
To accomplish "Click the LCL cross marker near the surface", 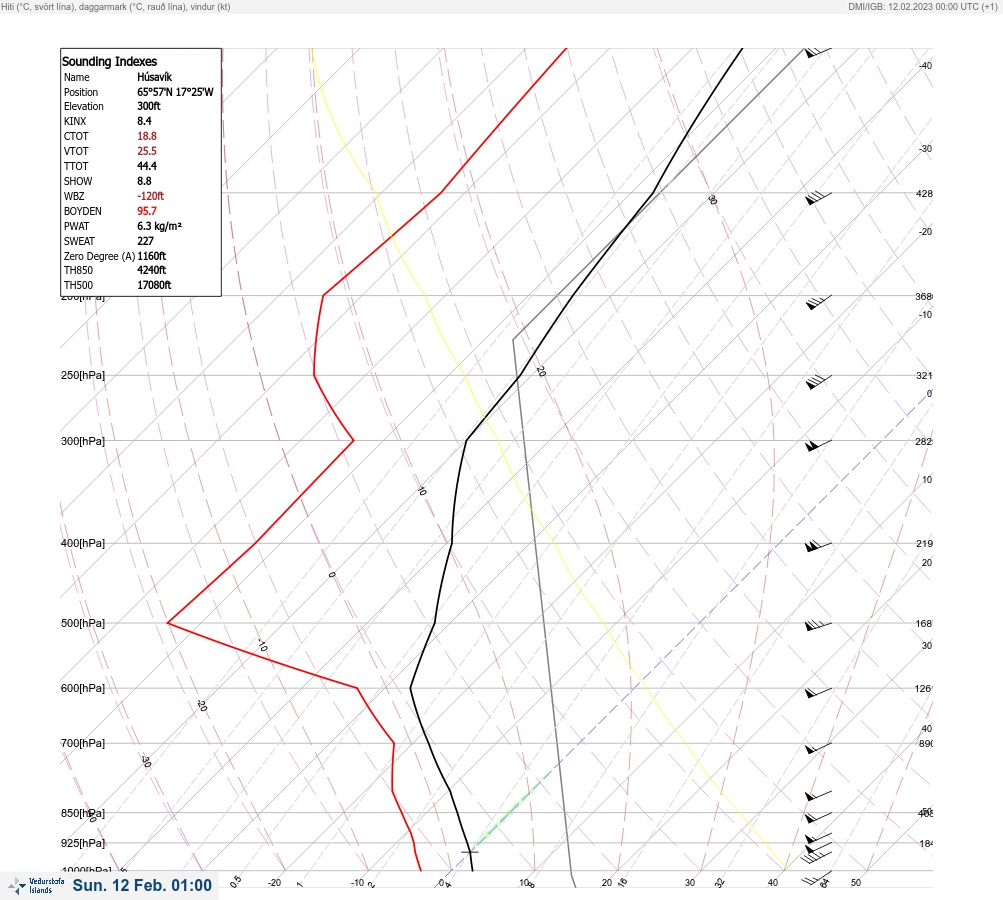I will point(470,851).
